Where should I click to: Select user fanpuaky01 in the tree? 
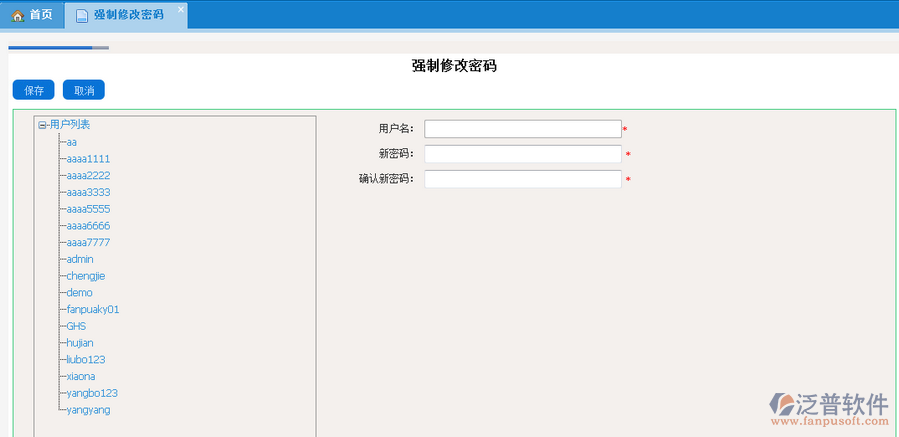[92, 310]
